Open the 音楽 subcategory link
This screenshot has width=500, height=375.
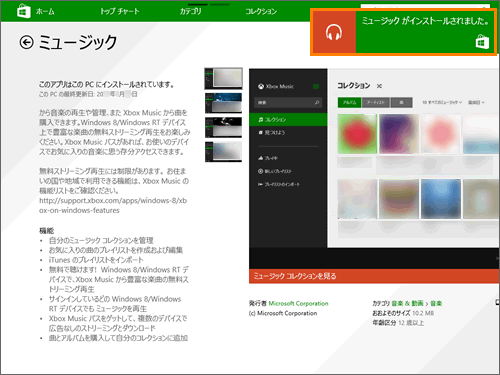tap(436, 303)
